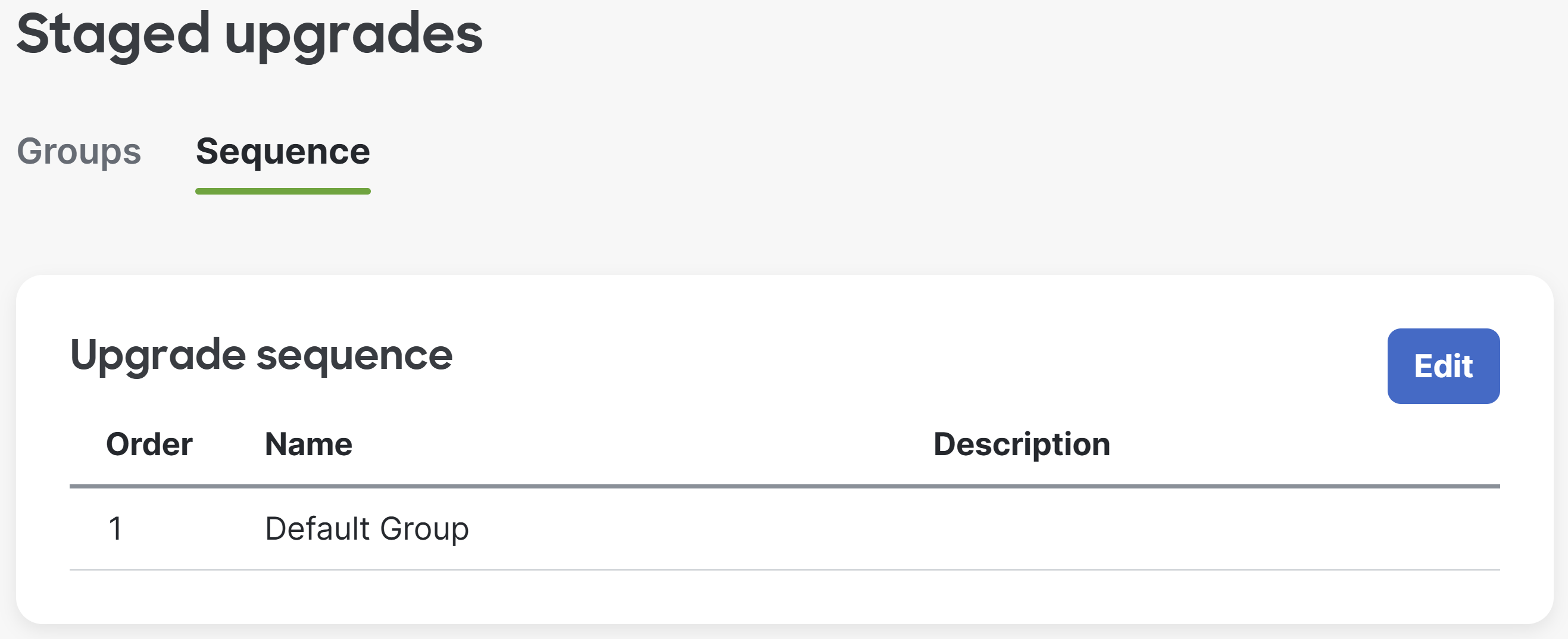
Task: Click the green underline beneath Sequence
Action: click(x=283, y=191)
